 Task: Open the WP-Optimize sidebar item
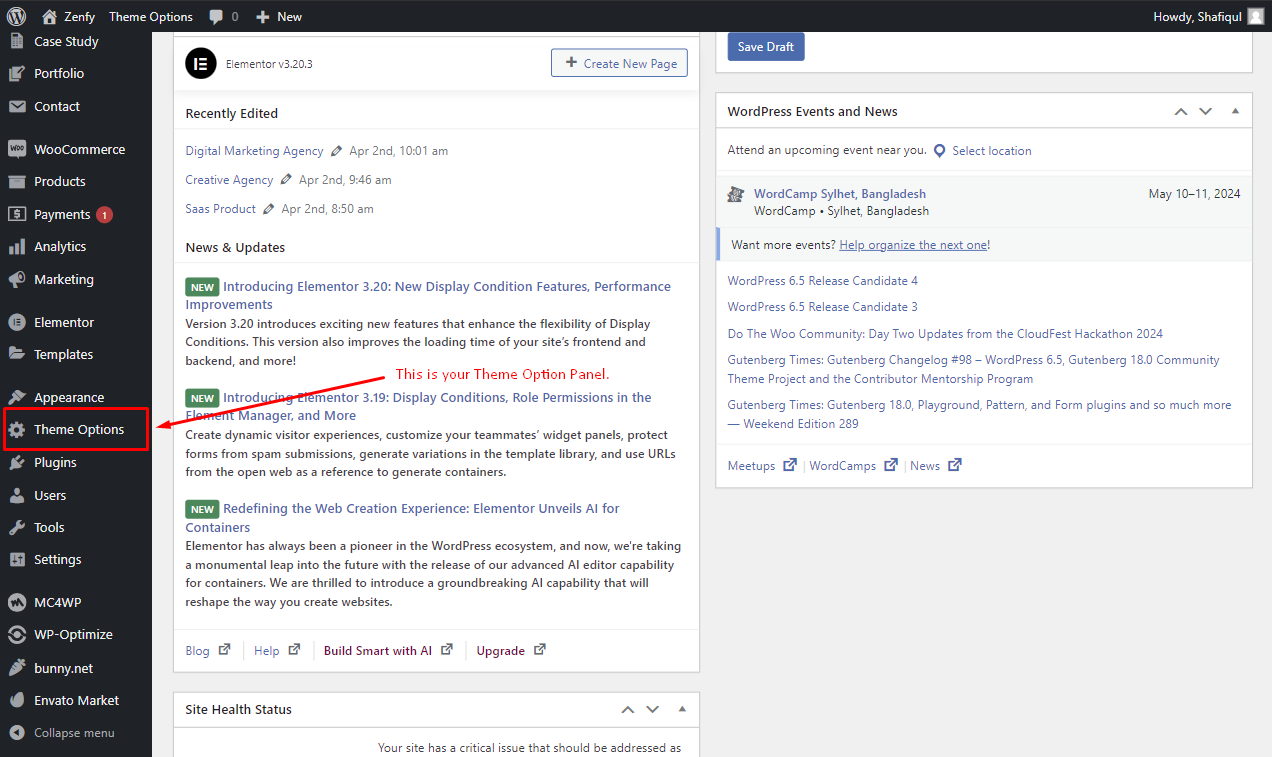click(76, 634)
